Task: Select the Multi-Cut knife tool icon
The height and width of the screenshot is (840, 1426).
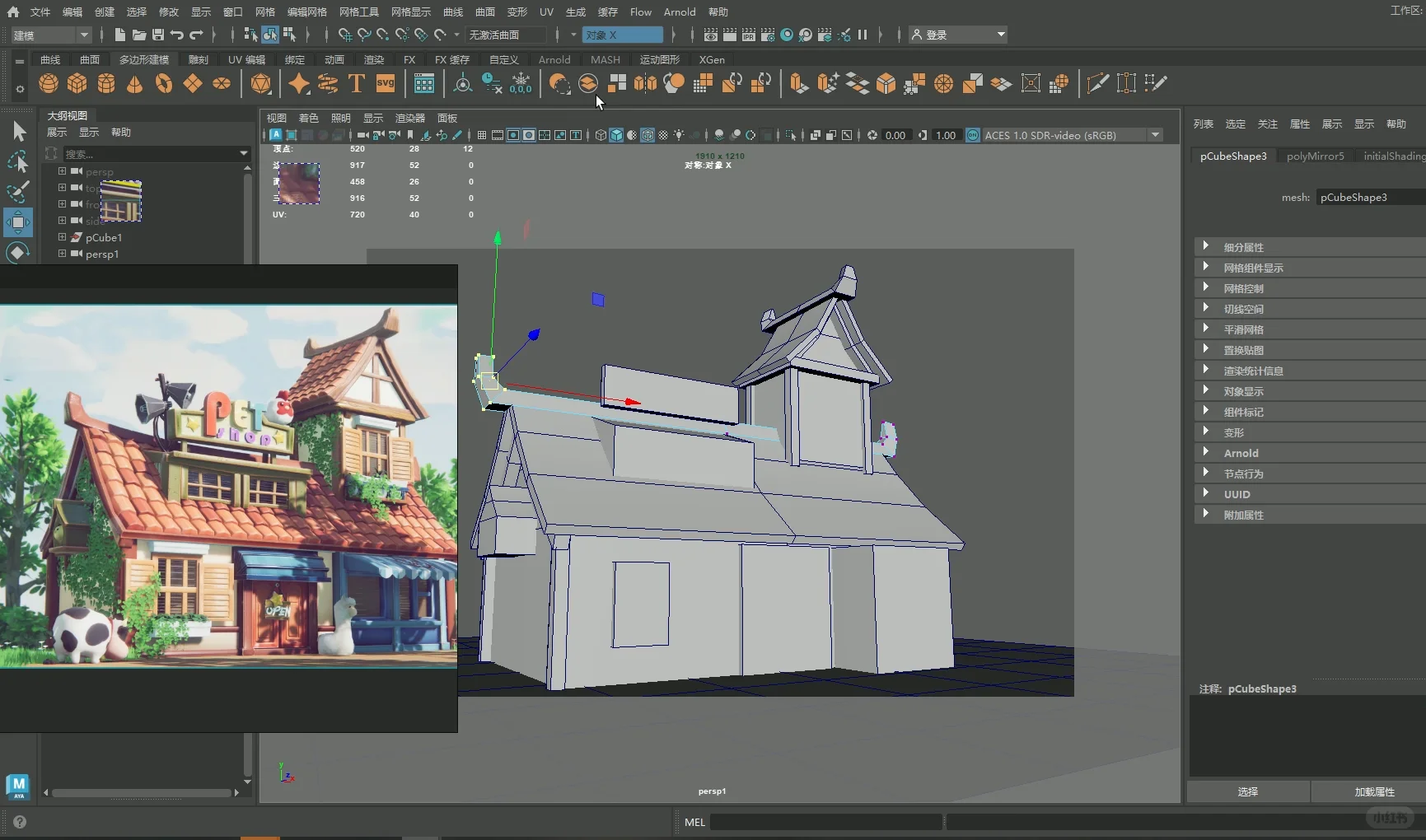Action: coord(1097,83)
